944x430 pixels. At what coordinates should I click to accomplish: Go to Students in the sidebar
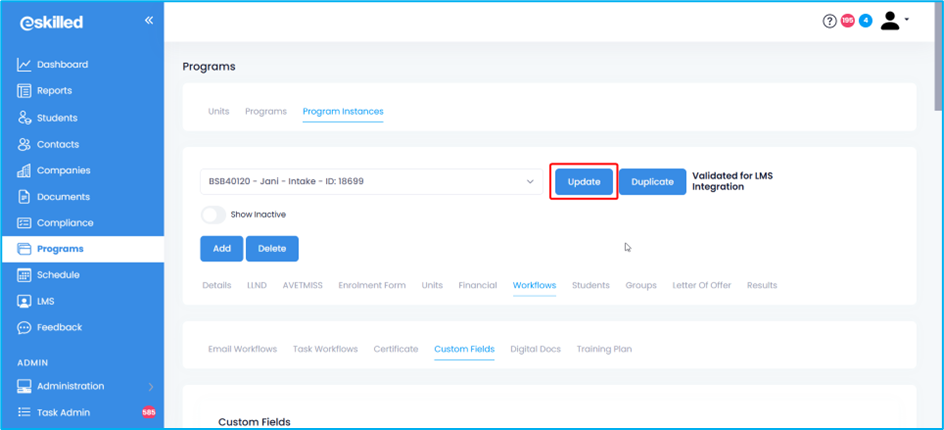57,118
